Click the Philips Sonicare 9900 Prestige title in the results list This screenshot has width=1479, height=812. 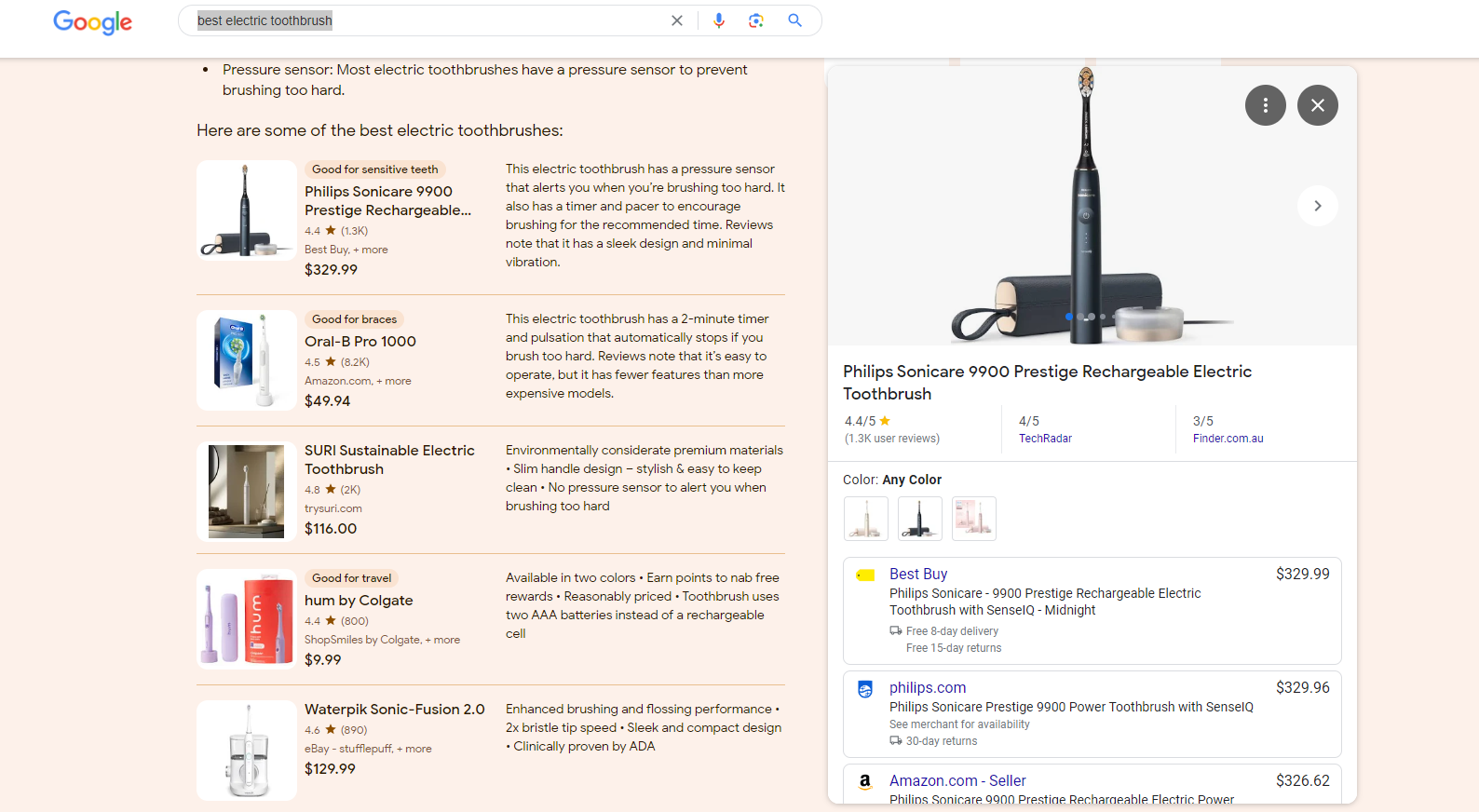coord(388,201)
